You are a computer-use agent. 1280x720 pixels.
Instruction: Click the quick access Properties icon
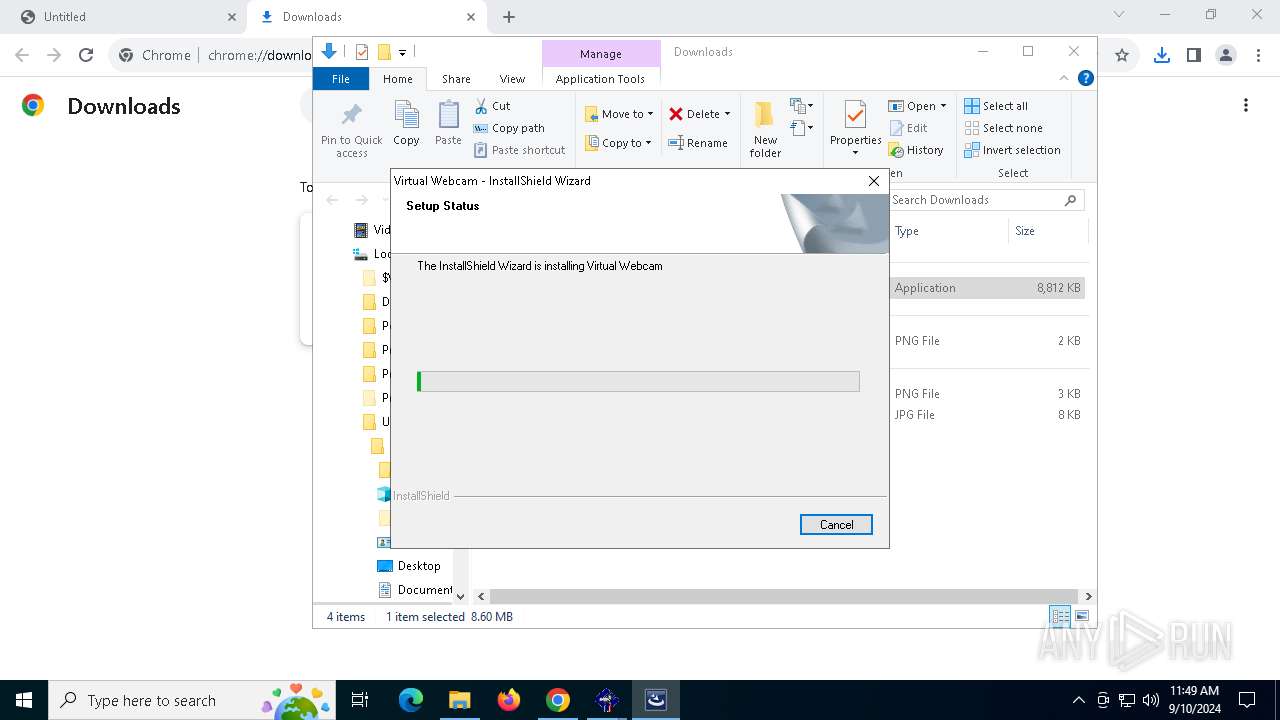[361, 52]
